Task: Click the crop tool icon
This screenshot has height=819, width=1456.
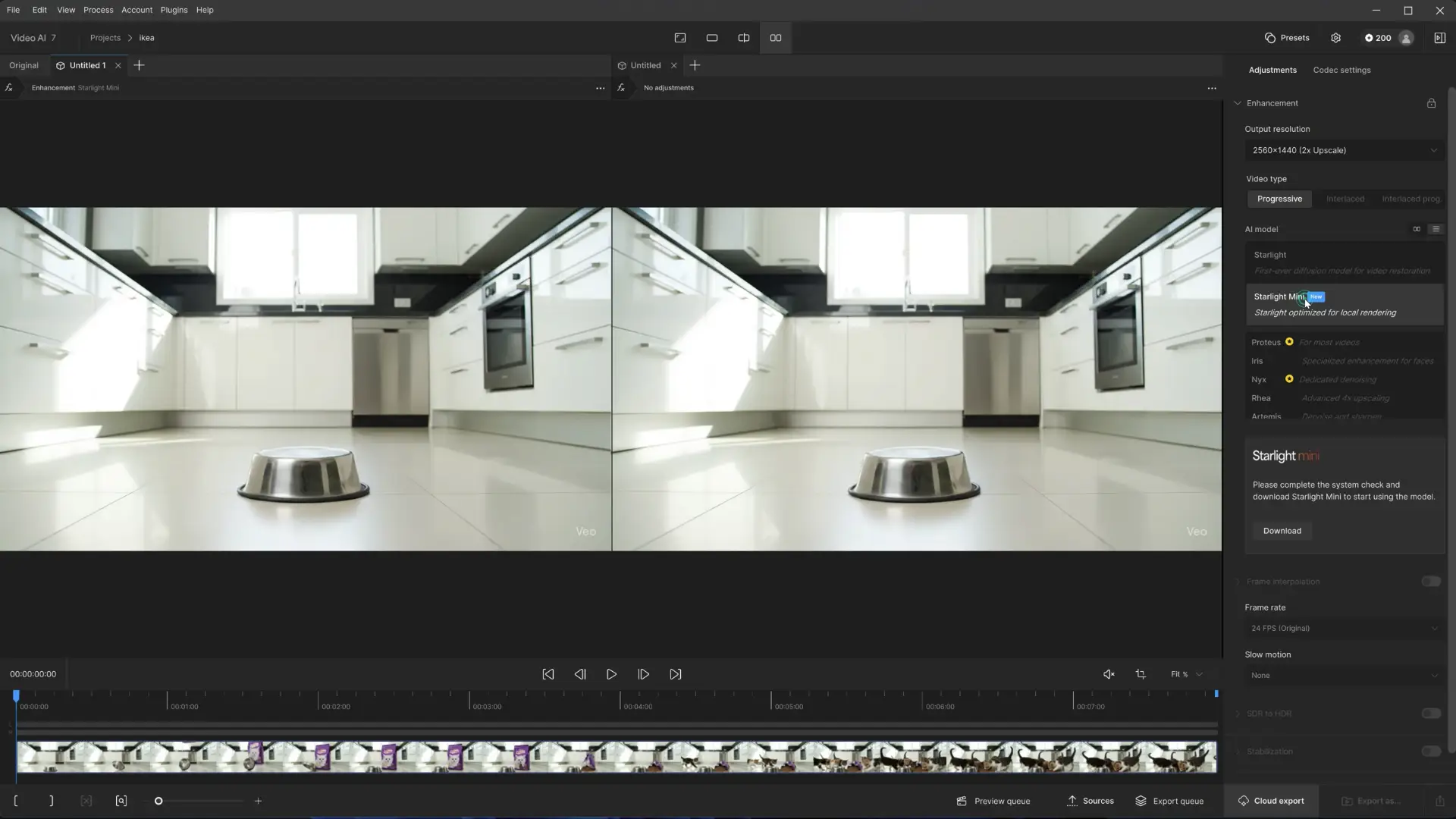Action: pyautogui.click(x=1140, y=674)
